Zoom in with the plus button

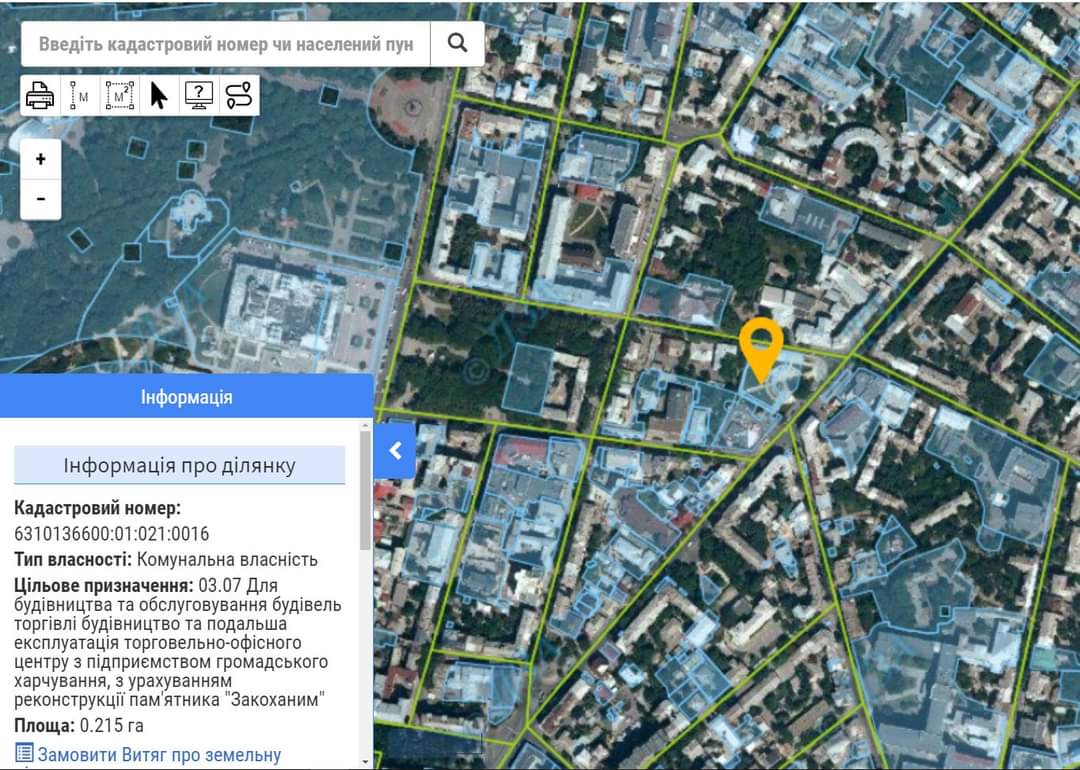click(x=41, y=159)
